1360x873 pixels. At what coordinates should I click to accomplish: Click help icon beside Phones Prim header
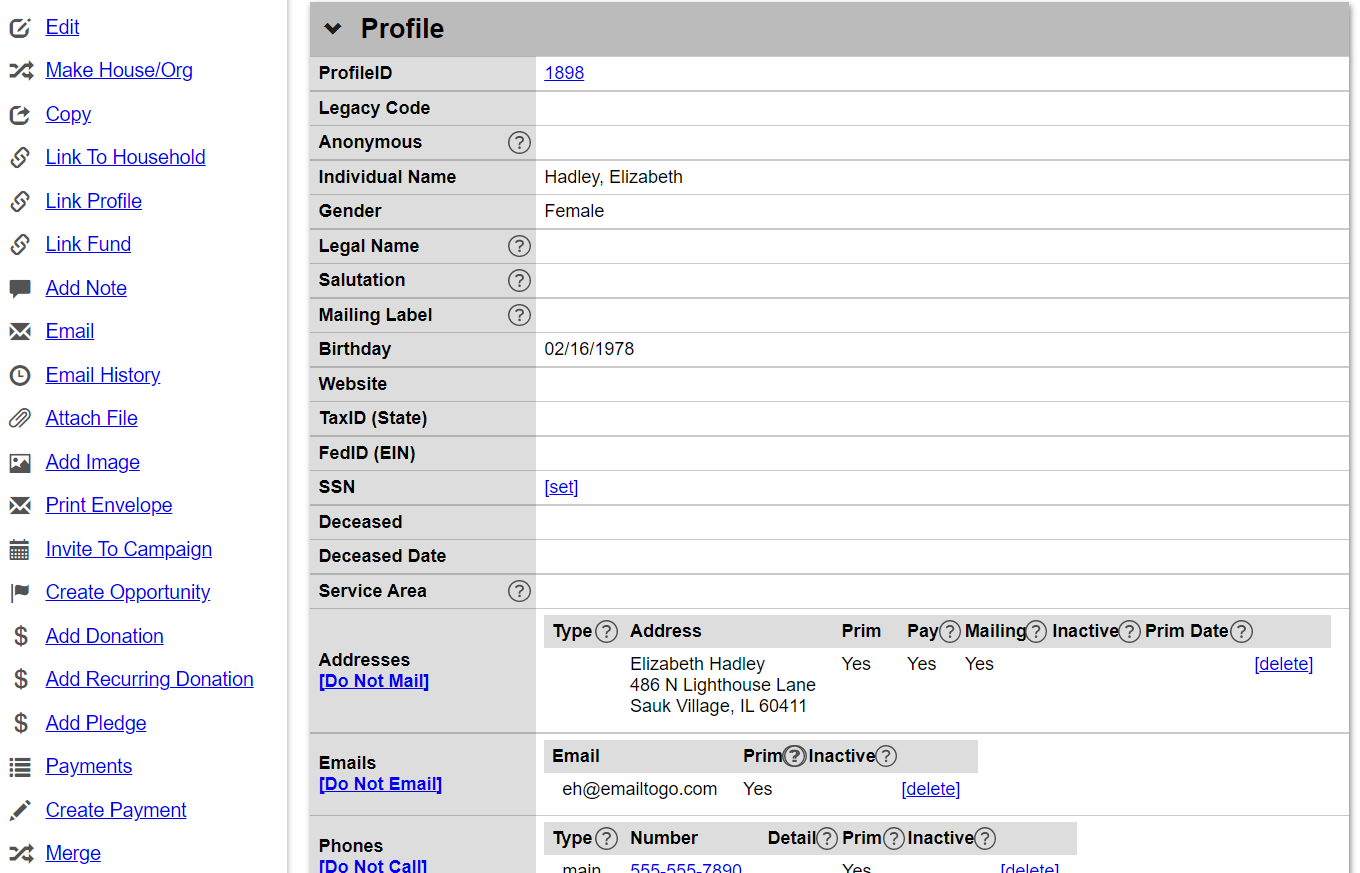894,838
